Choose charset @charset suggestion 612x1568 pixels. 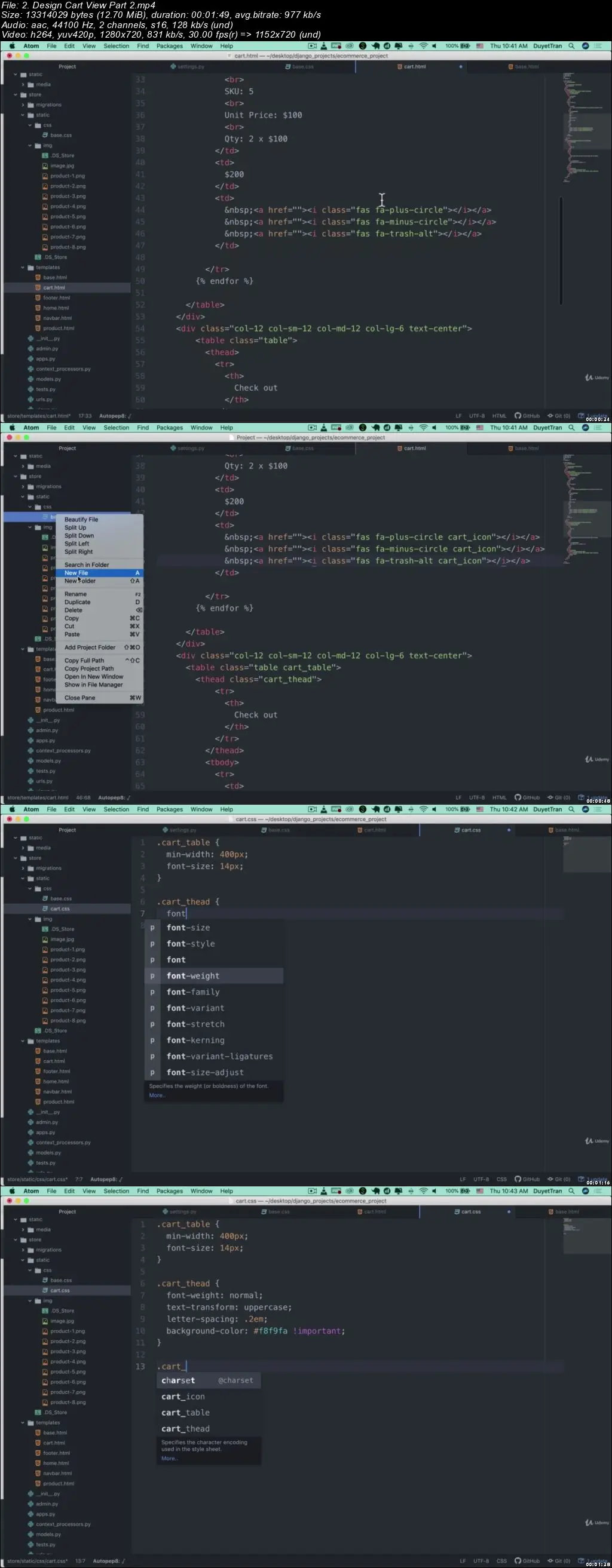pyautogui.click(x=209, y=1380)
